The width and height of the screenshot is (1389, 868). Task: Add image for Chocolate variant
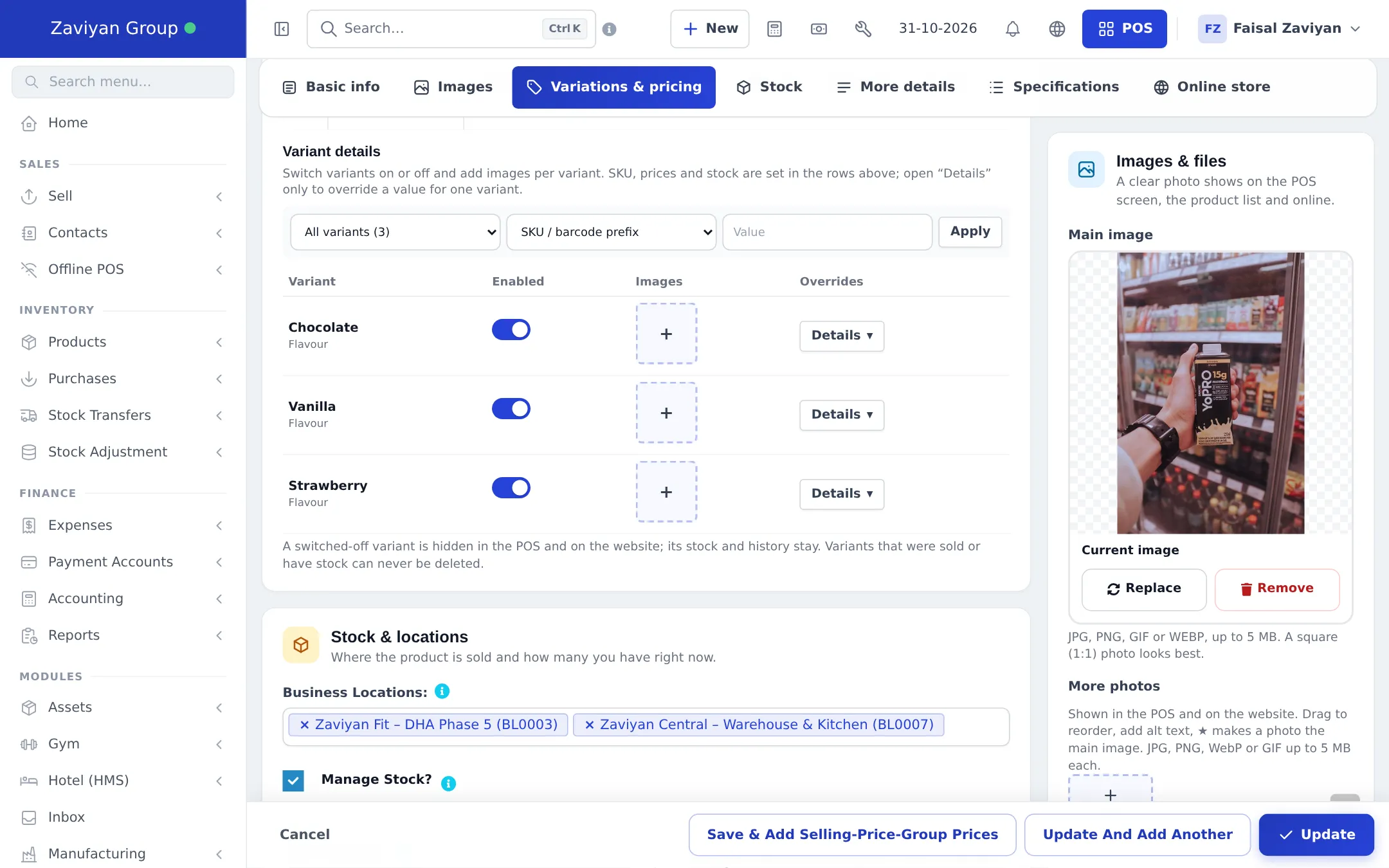click(666, 334)
